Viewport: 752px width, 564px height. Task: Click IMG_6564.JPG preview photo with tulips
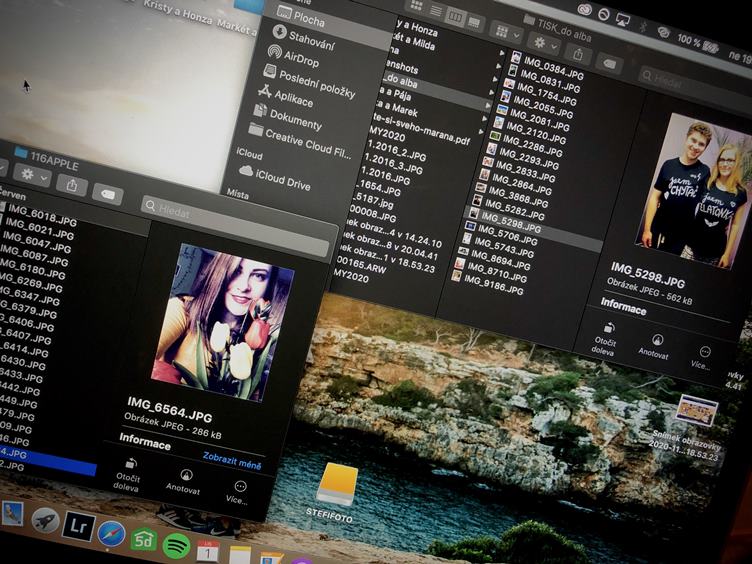[x=223, y=321]
